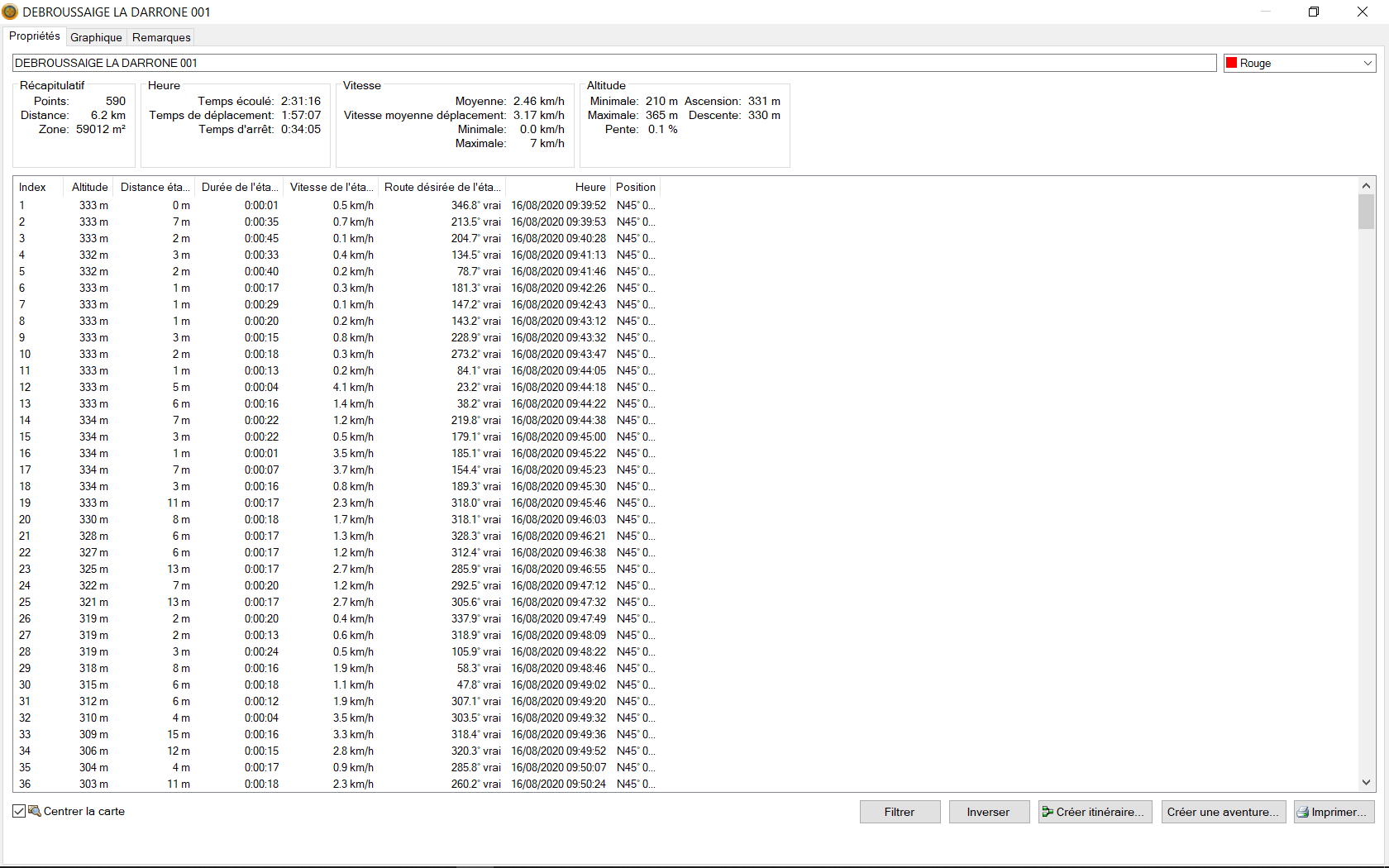The width and height of the screenshot is (1389, 868).
Task: Close the DEBROUSSAIGE LA DARRONE window
Action: click(1363, 12)
